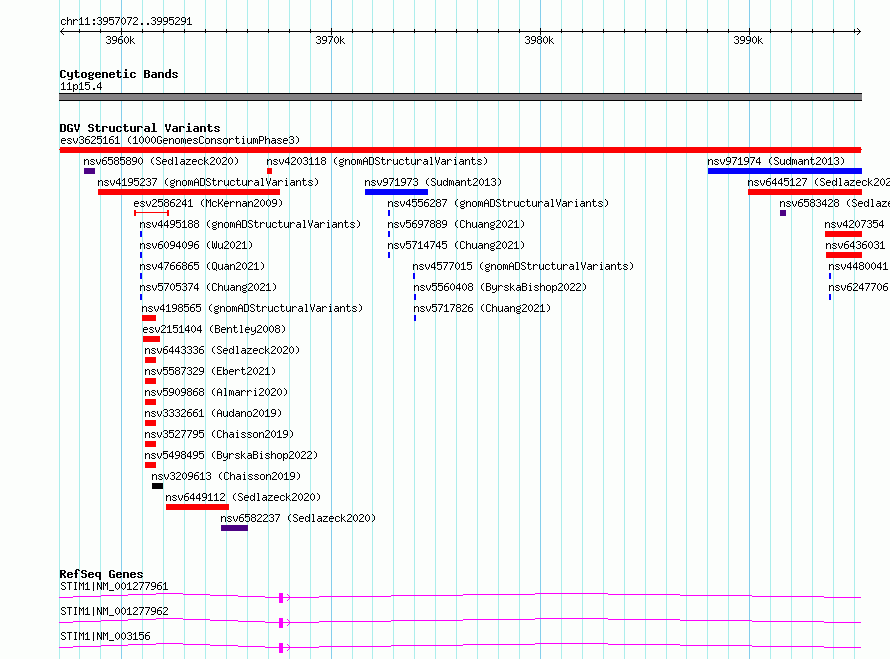
Task: Click the purple nsv6582237 variant bar
Action: click(234, 528)
